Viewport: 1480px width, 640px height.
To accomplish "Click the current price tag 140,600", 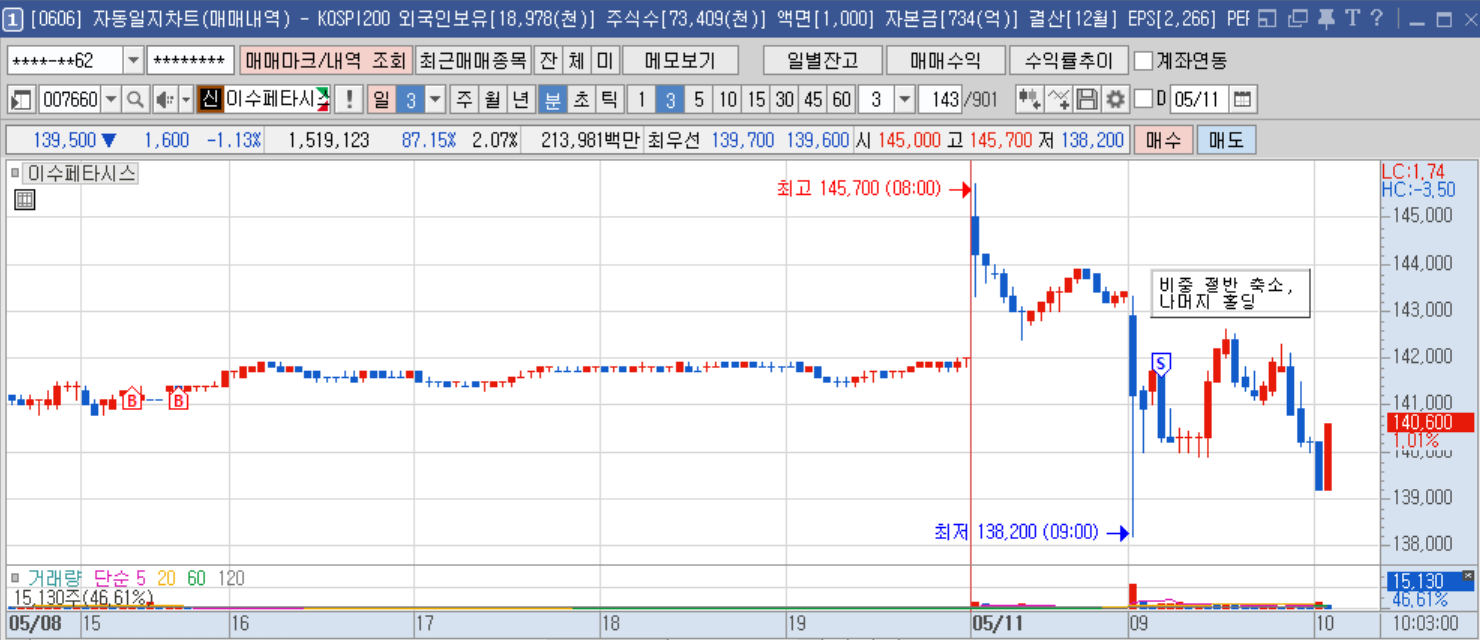I will tap(1430, 422).
